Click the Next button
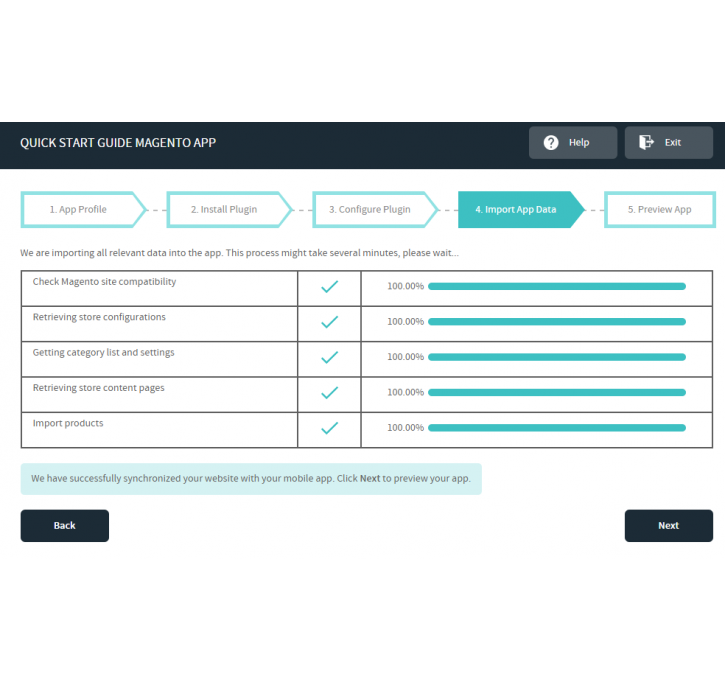Image resolution: width=725 pixels, height=680 pixels. coord(669,526)
